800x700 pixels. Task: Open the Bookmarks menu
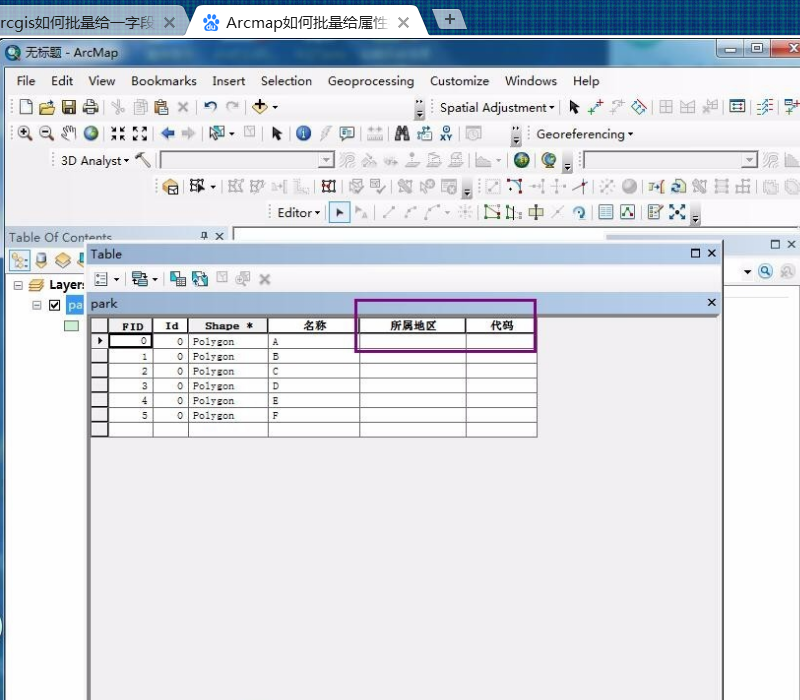[x=164, y=81]
